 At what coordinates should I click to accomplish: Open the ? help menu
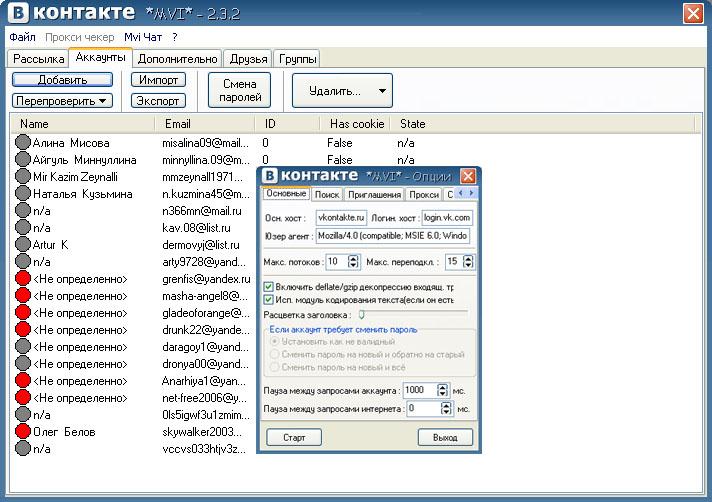pos(175,37)
